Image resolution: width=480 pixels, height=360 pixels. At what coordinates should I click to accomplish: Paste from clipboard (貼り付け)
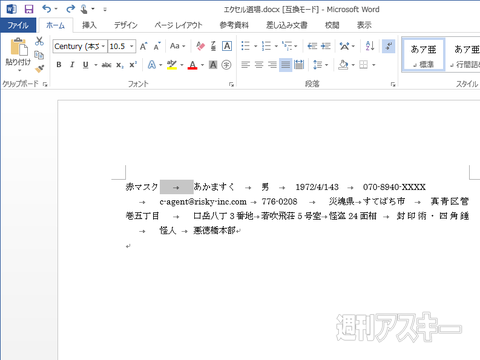coord(18,51)
